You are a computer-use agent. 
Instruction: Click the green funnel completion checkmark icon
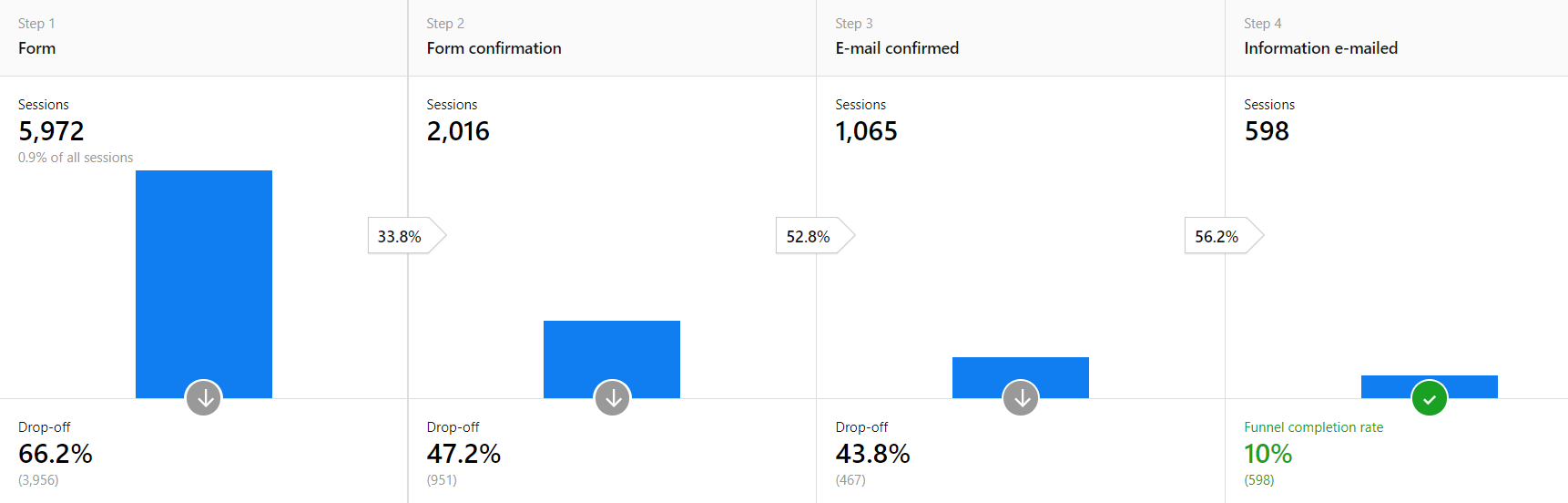tap(1430, 398)
